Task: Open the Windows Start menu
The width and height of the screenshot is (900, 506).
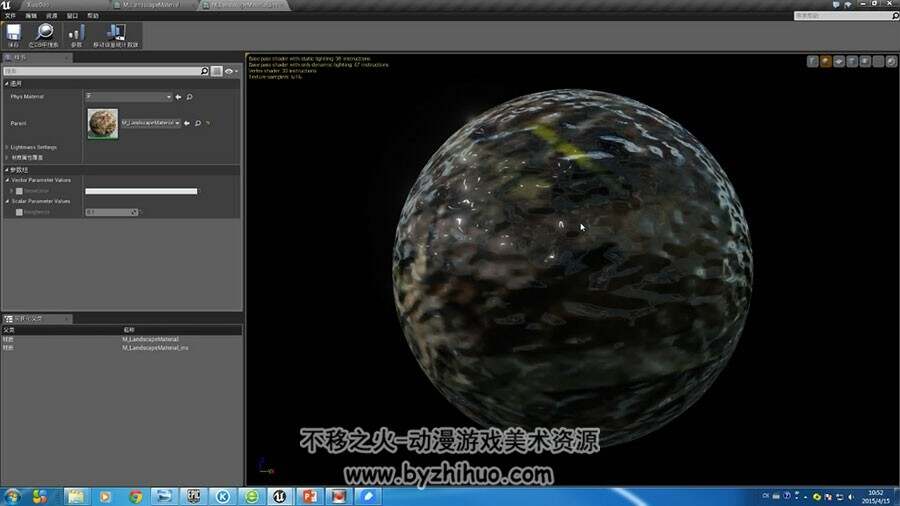Action: [11, 496]
